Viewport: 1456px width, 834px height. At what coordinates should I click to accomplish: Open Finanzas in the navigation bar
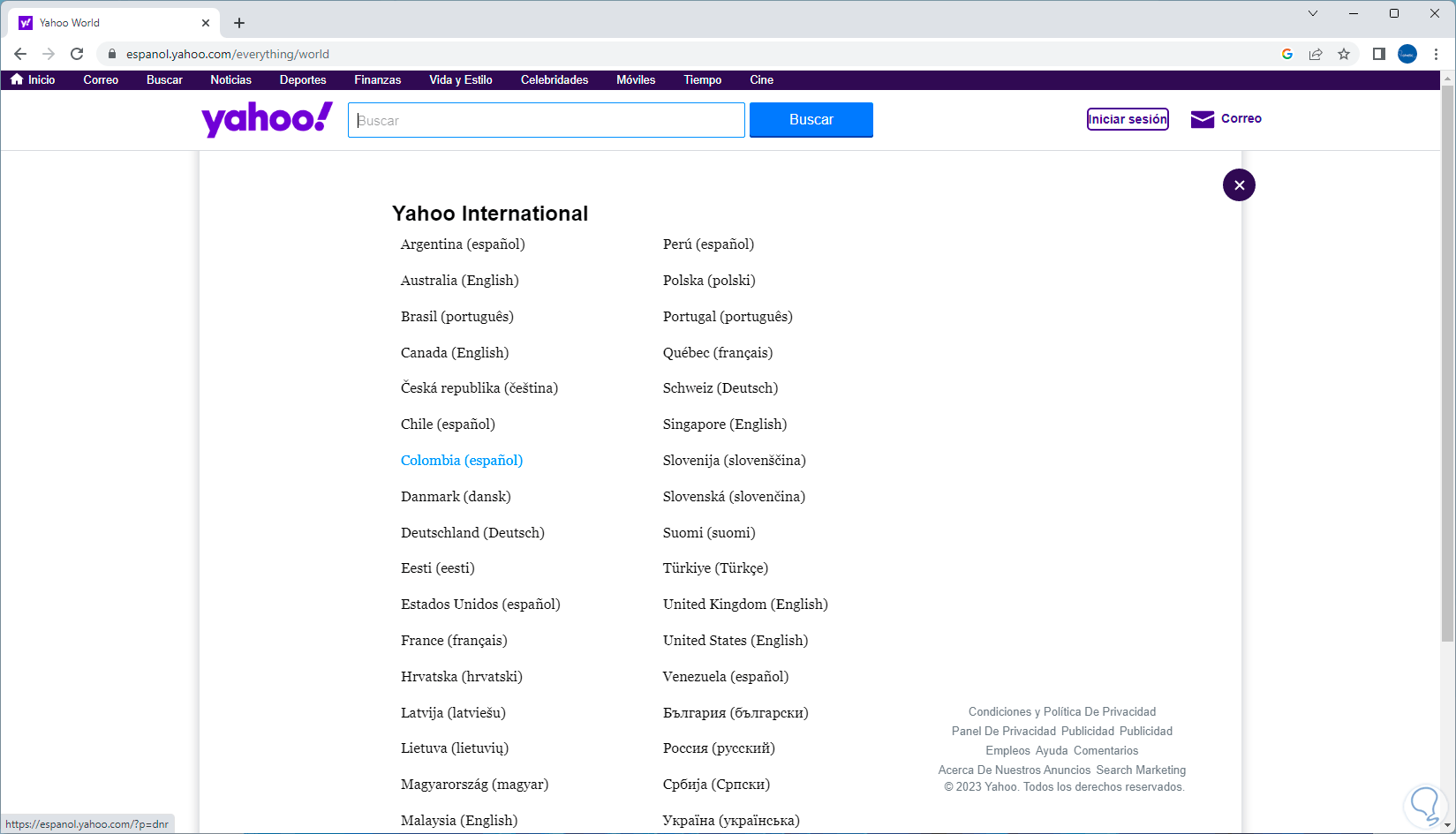tap(378, 79)
